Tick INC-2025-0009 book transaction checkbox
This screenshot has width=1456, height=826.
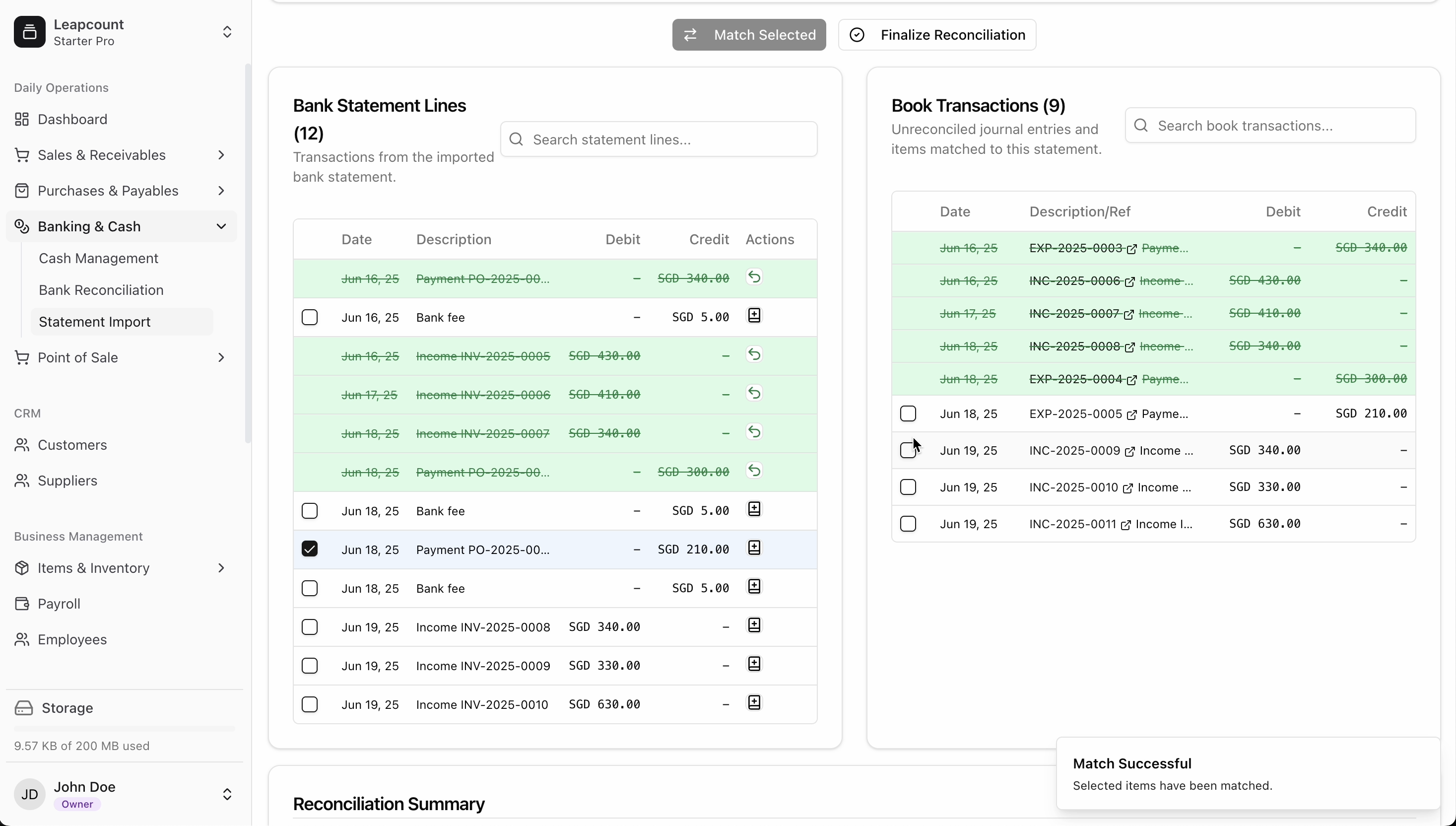coord(908,450)
